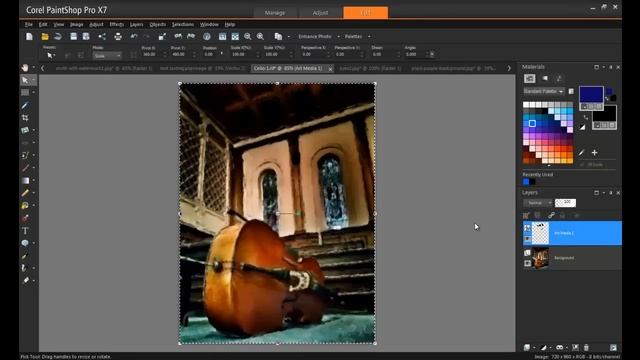Print the image using printer icon
Screen dimensions: 640x360
pyautogui.click(x=118, y=37)
